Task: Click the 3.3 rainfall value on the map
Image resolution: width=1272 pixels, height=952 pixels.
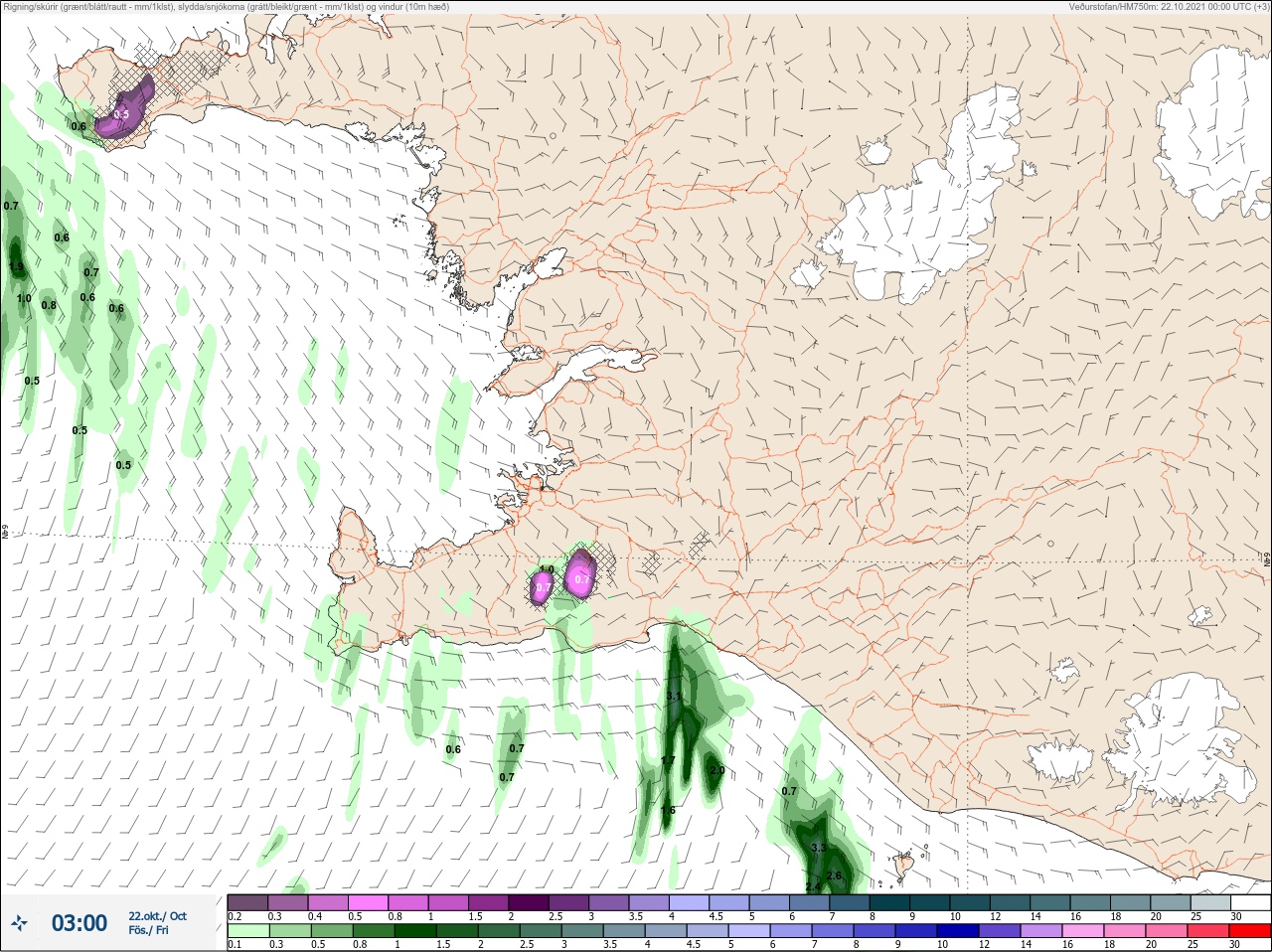Action: coord(819,848)
